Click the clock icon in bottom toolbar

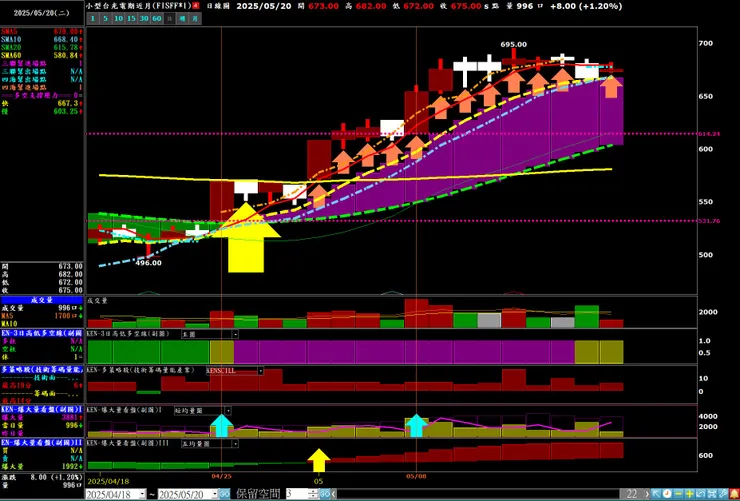[x=667, y=494]
